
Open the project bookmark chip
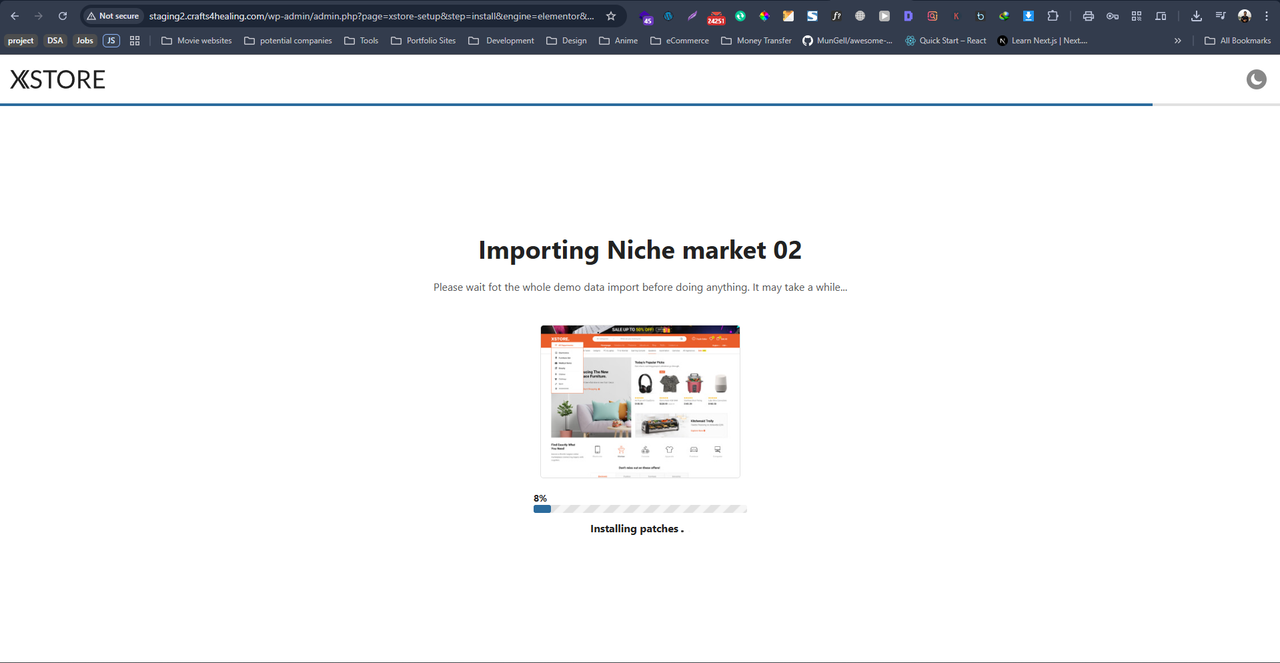21,41
